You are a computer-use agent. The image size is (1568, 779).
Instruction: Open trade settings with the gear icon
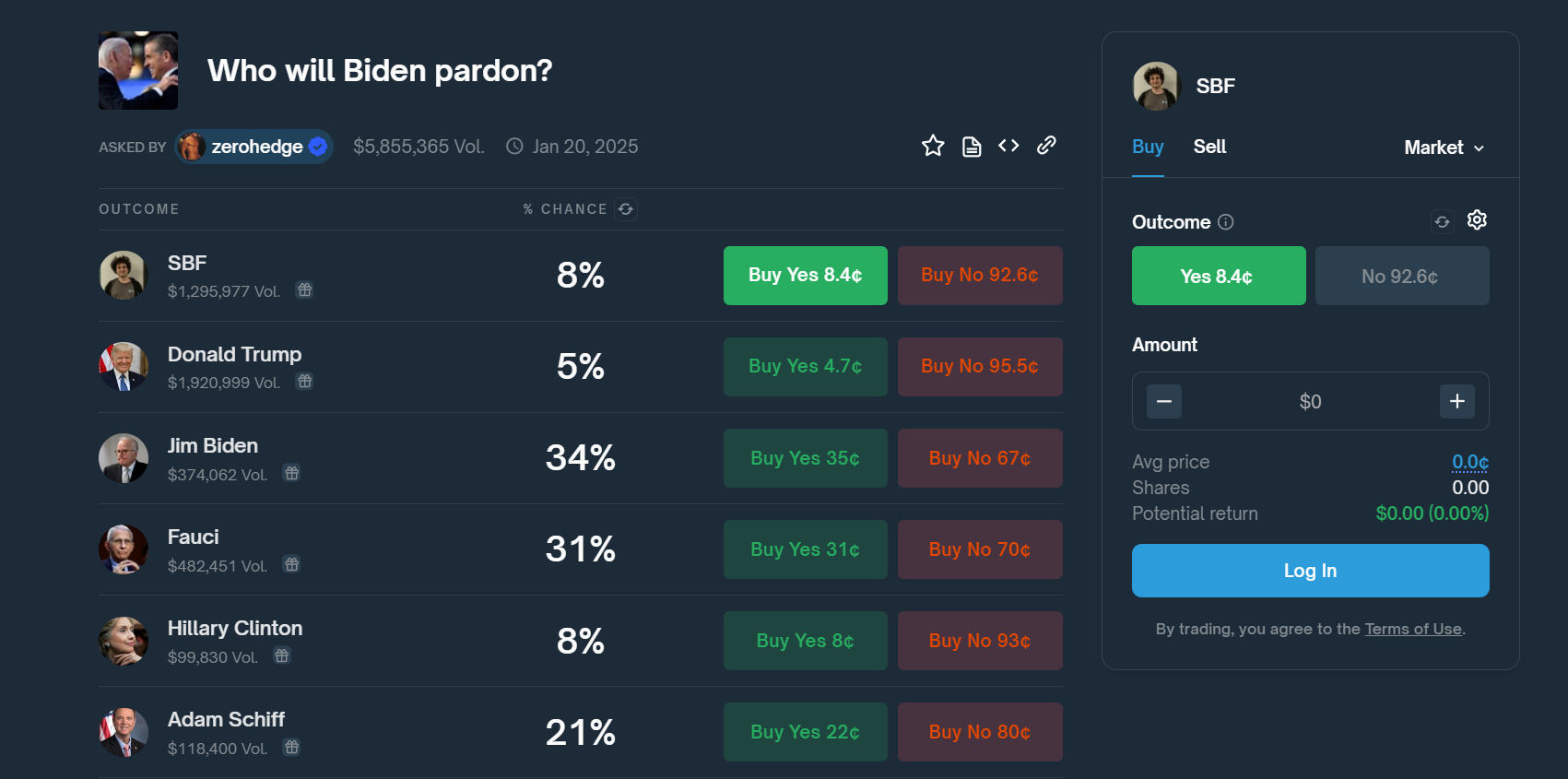click(x=1476, y=220)
